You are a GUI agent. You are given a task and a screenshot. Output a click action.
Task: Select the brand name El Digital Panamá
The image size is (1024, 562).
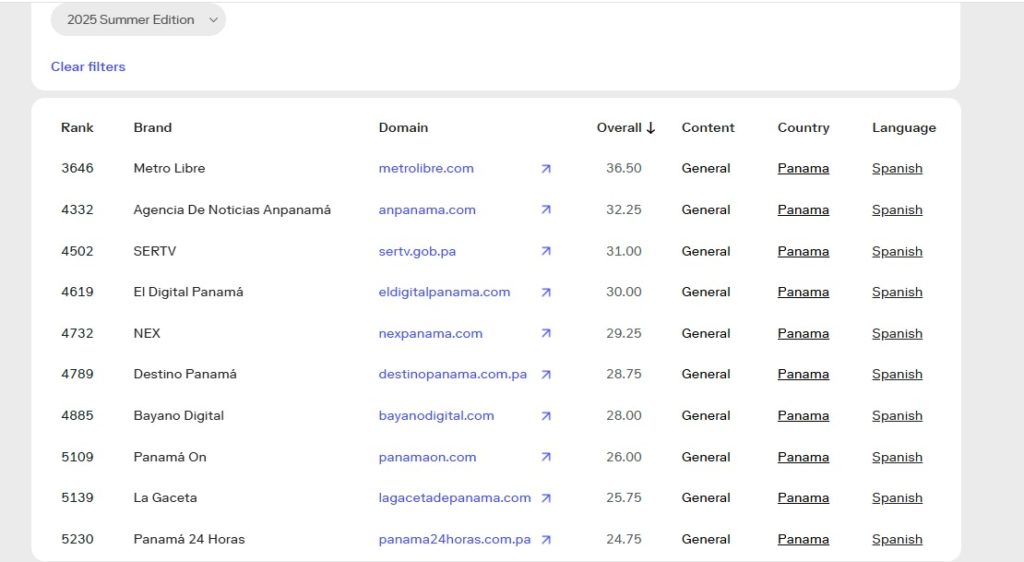188,292
